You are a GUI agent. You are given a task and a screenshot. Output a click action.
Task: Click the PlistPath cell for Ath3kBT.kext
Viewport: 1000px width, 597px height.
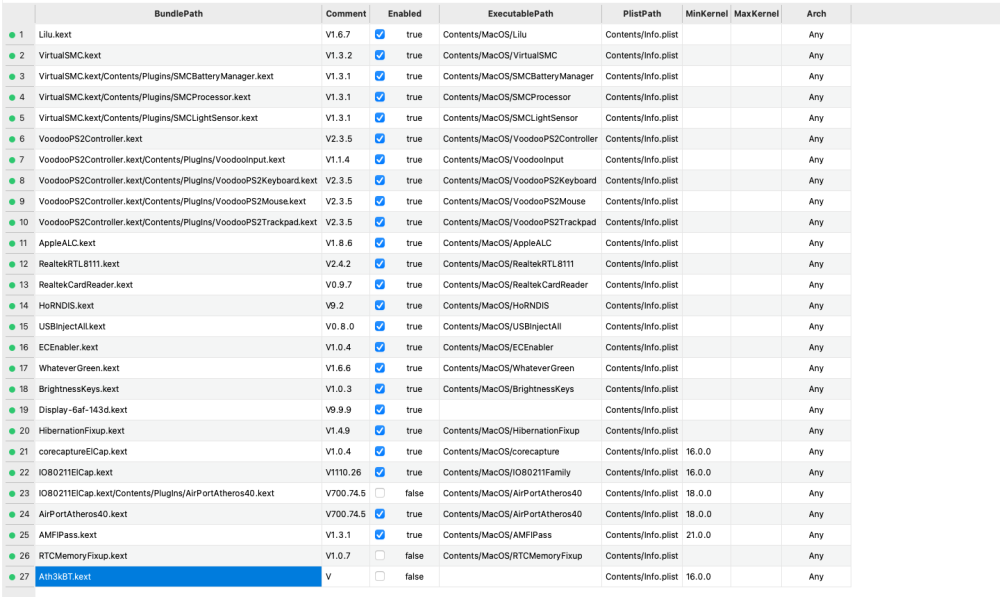[642, 577]
